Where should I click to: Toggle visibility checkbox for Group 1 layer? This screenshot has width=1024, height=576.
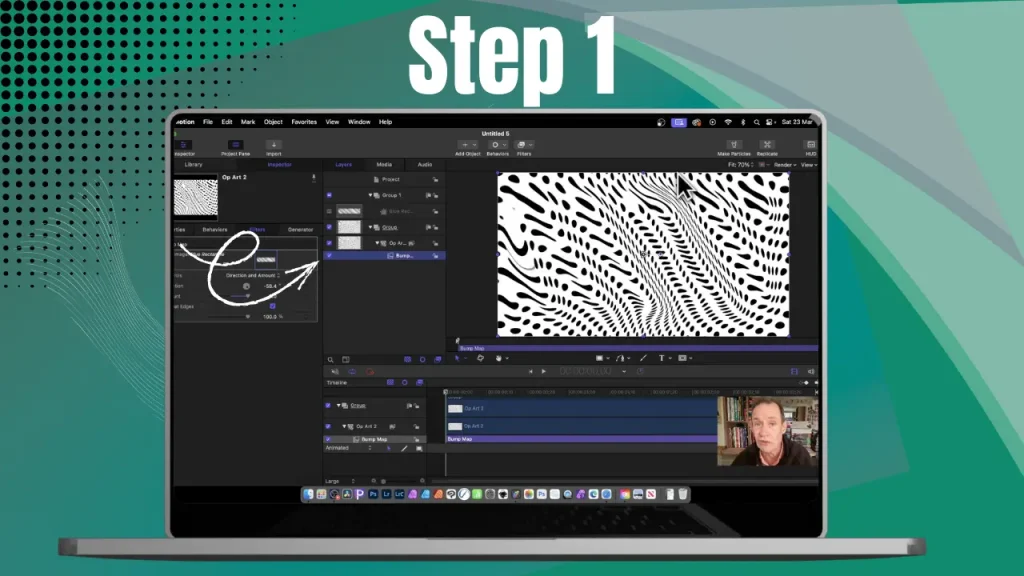(329, 195)
